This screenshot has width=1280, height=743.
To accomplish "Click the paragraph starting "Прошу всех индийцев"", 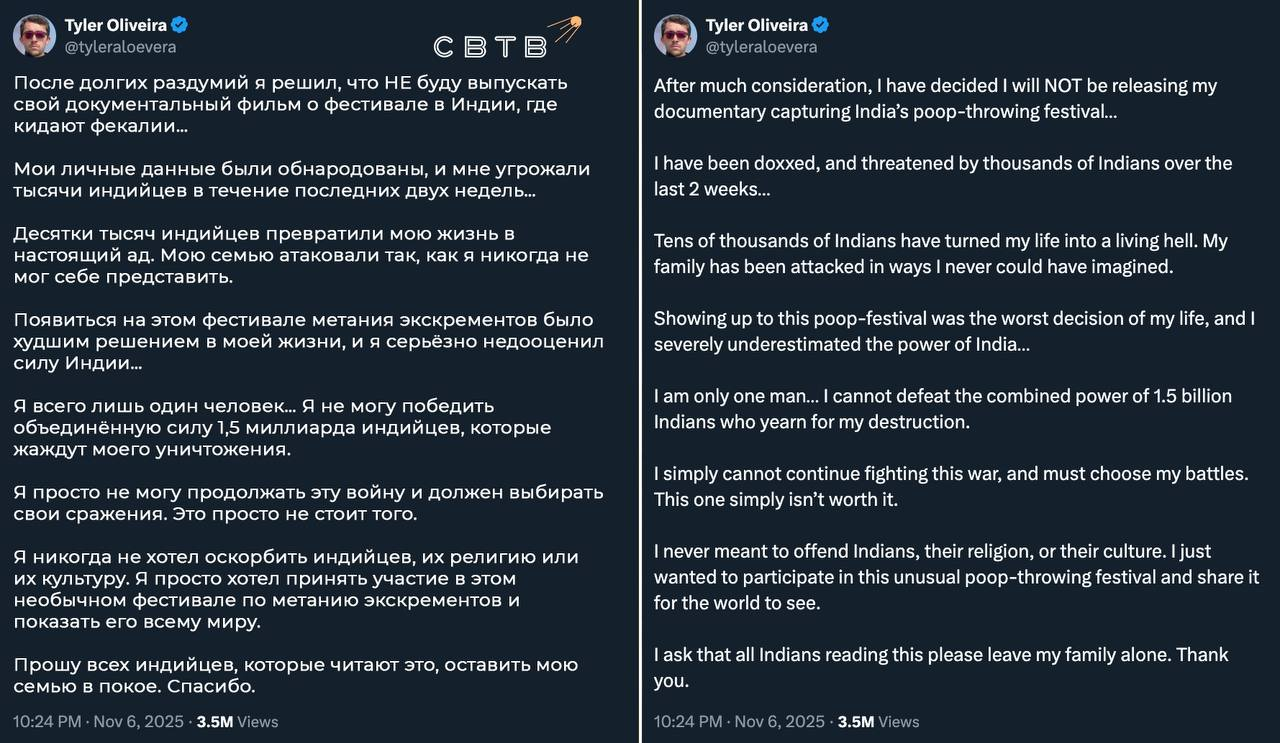I will pos(295,675).
